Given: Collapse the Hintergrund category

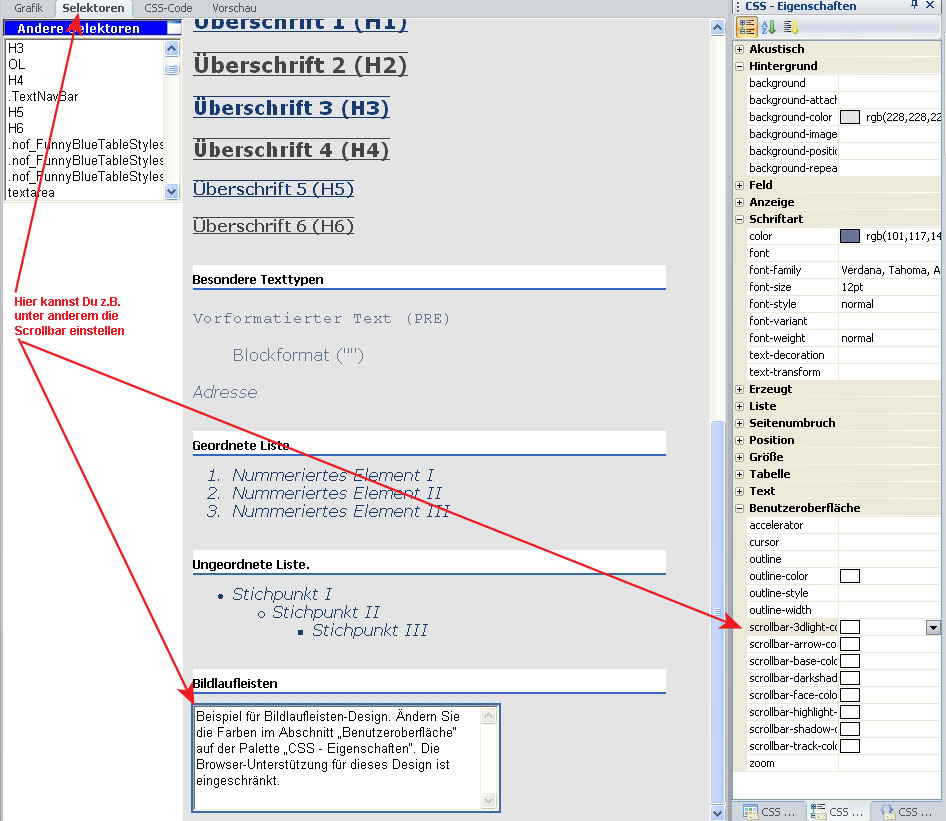Looking at the screenshot, I should tap(740, 66).
